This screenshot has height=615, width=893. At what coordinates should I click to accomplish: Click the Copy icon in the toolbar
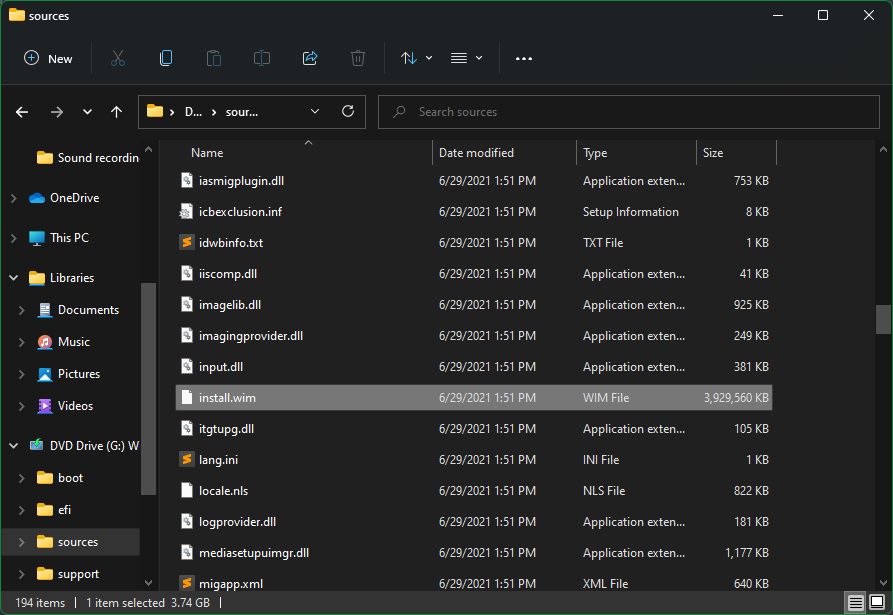[x=166, y=59]
